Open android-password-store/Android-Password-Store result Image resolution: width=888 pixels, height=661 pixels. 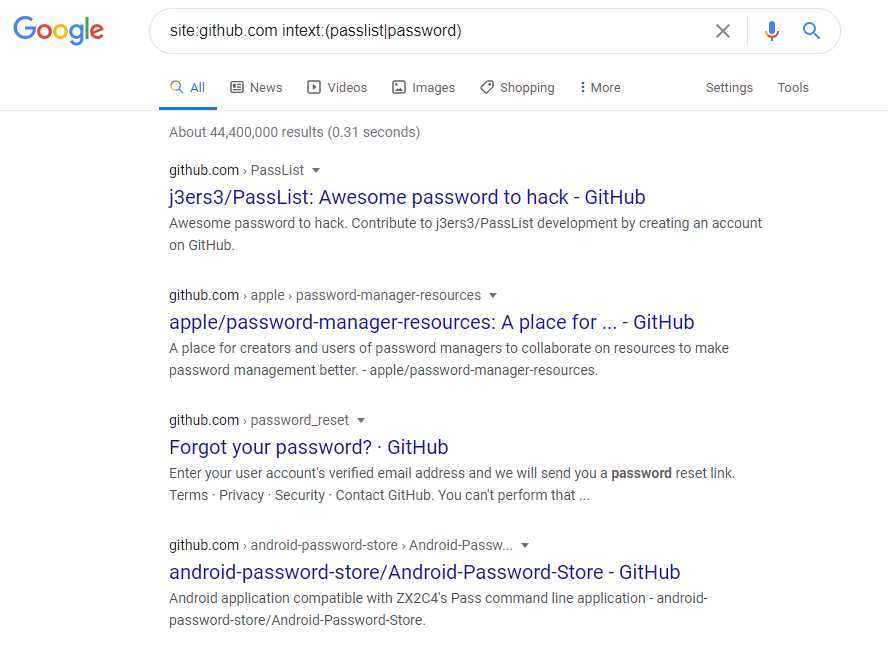tap(425, 572)
